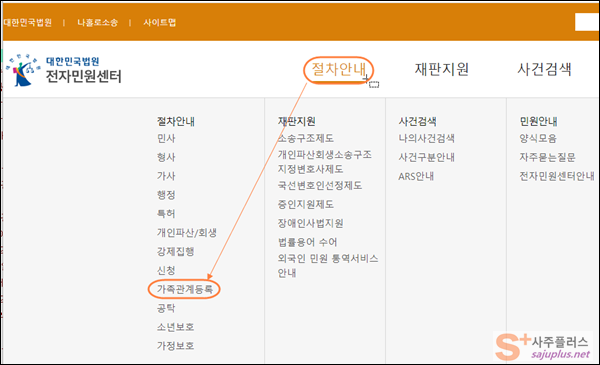Click the 민원안내 submenu heading
Viewport: 600px width, 365px height.
pos(538,121)
